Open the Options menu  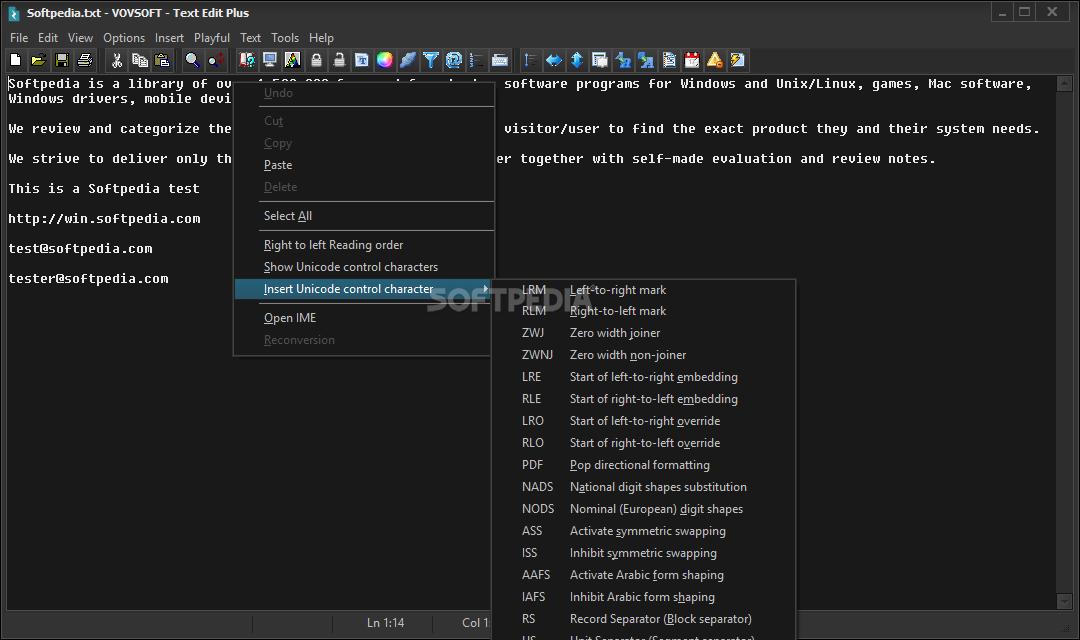(x=124, y=38)
